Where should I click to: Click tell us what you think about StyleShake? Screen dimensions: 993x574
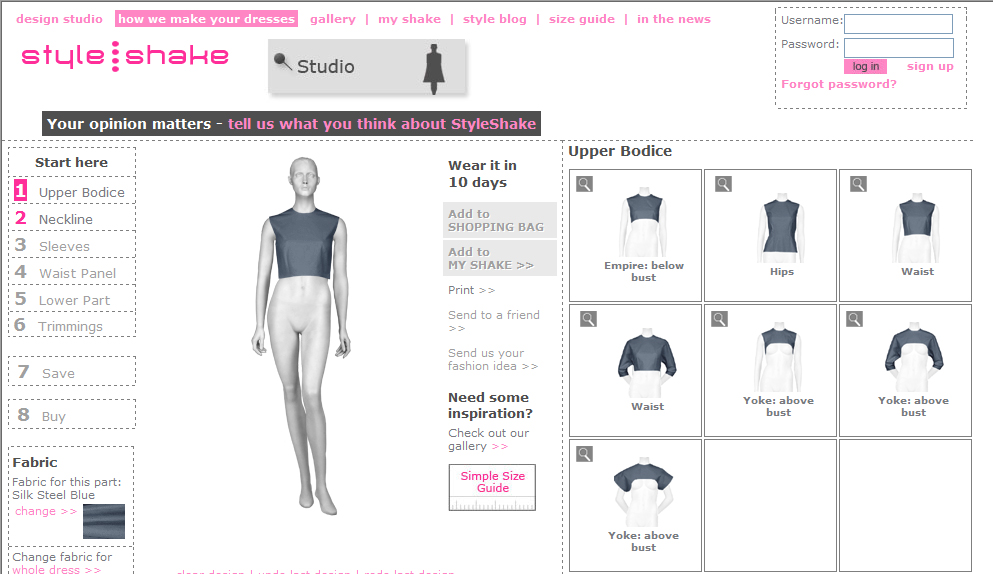pos(382,124)
